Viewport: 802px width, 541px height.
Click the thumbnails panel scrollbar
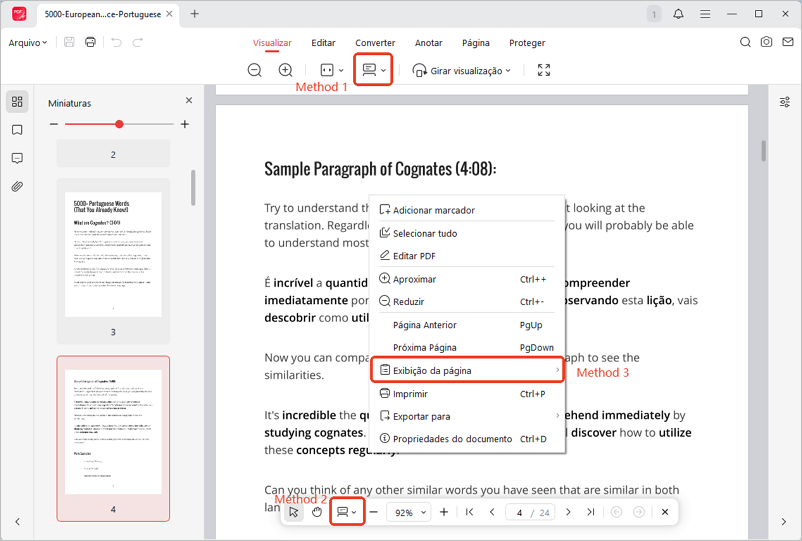coord(193,188)
